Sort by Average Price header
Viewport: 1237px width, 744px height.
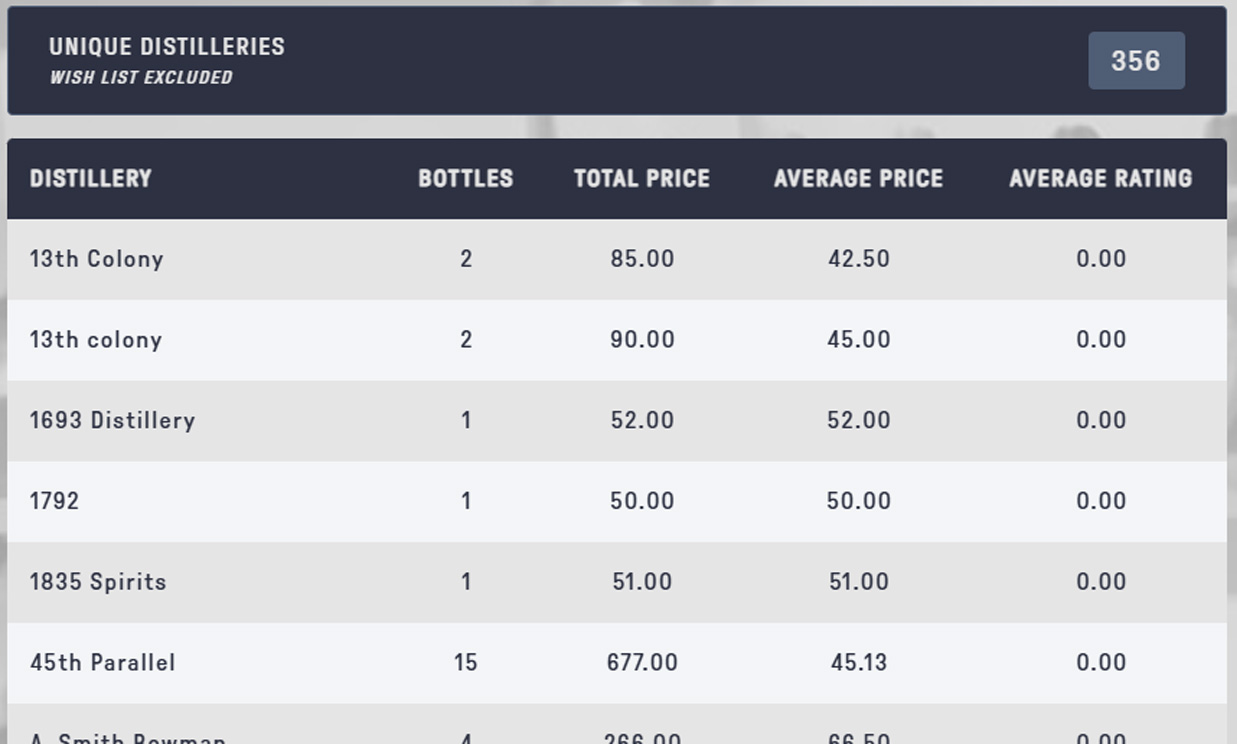858,179
